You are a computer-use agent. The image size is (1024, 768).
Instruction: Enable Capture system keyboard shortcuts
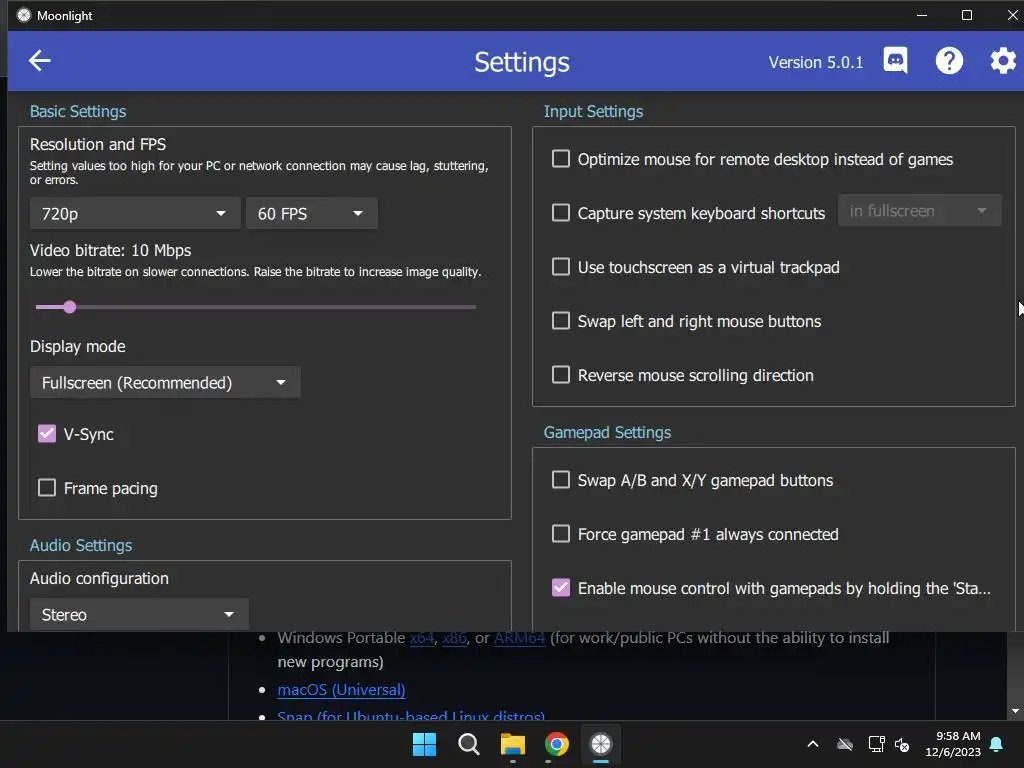point(561,213)
